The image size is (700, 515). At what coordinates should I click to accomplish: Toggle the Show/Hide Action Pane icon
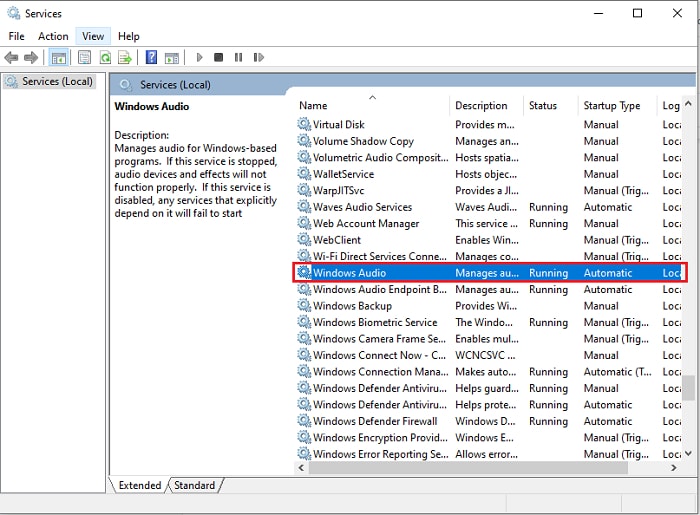(172, 58)
